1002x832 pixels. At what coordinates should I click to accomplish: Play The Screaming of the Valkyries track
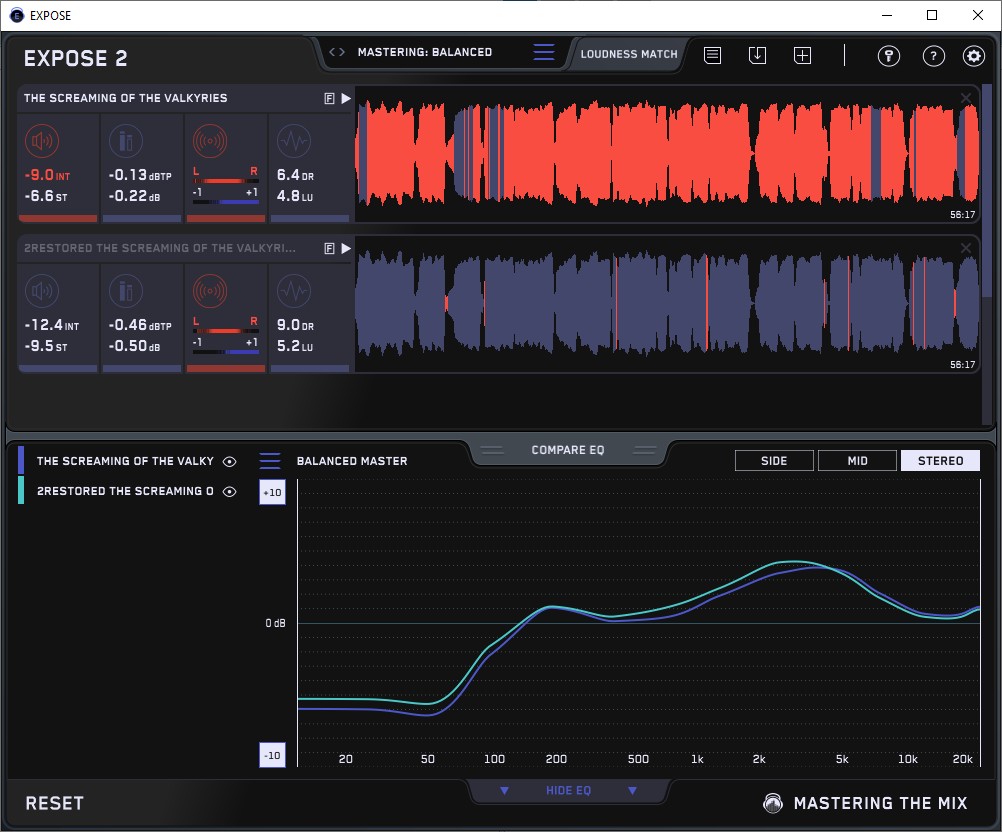(x=345, y=98)
